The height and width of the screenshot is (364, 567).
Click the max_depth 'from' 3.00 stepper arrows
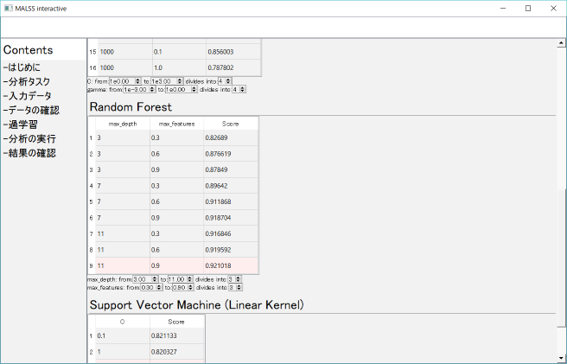(x=155, y=279)
